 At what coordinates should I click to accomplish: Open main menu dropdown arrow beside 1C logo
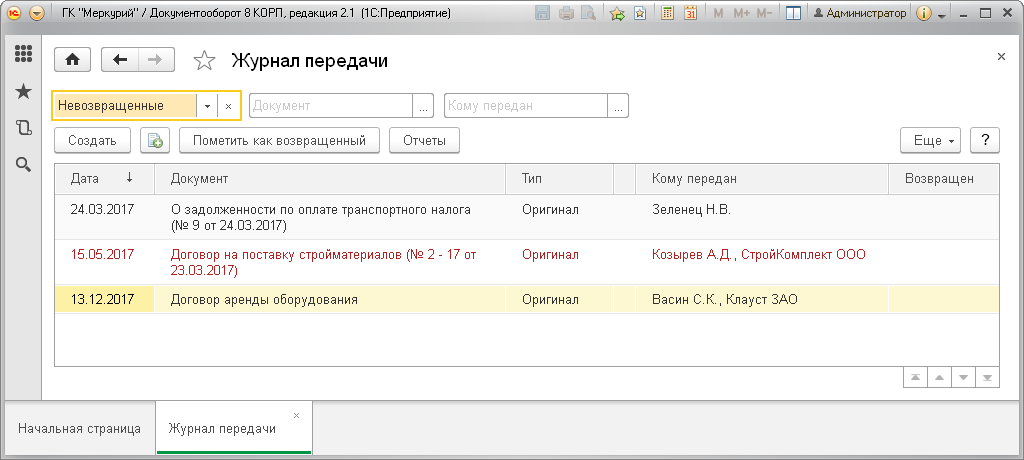tap(37, 12)
